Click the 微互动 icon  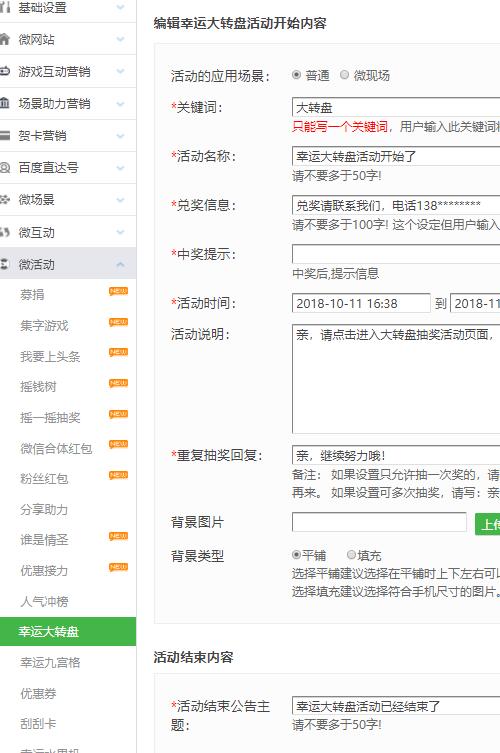(5, 232)
